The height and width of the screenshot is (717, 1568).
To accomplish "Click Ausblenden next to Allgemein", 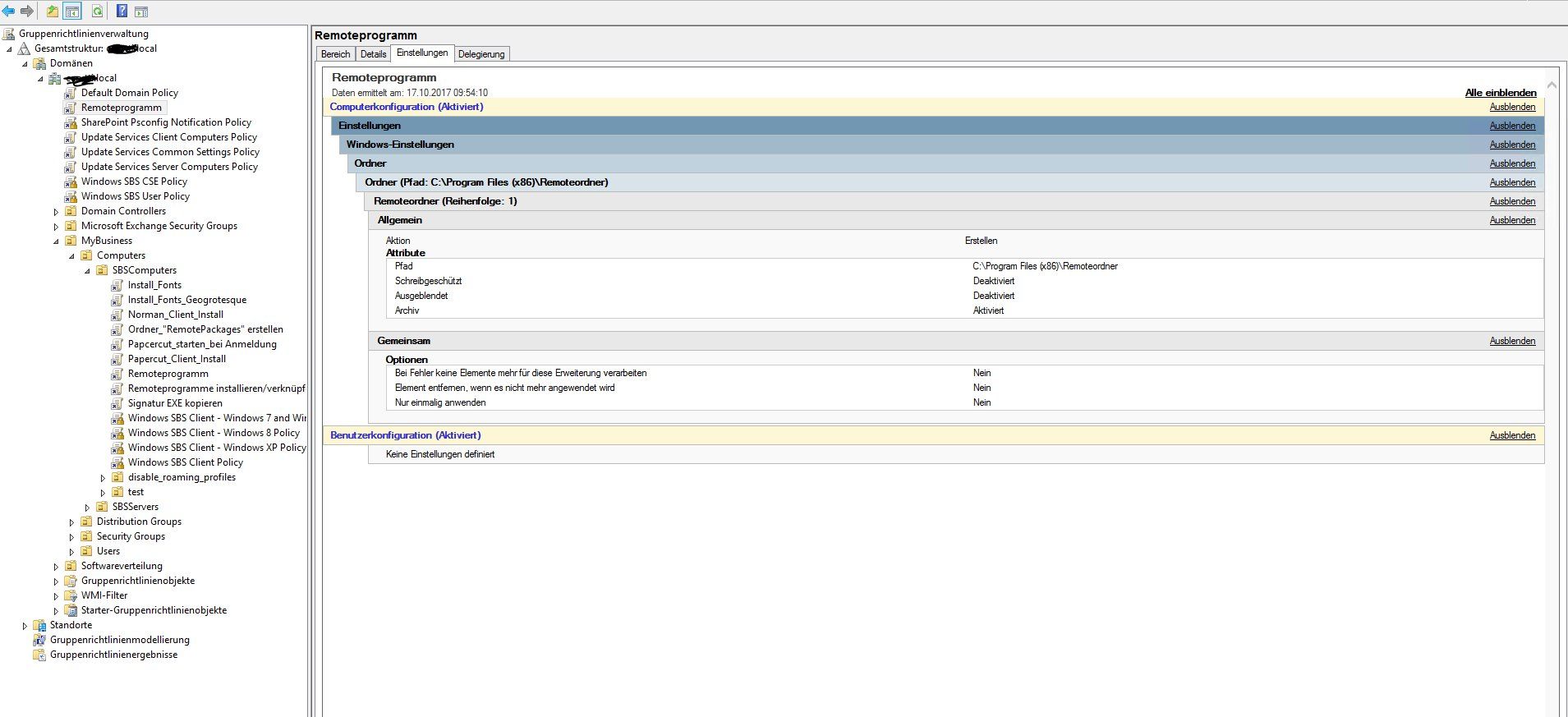I will pyautogui.click(x=1512, y=220).
